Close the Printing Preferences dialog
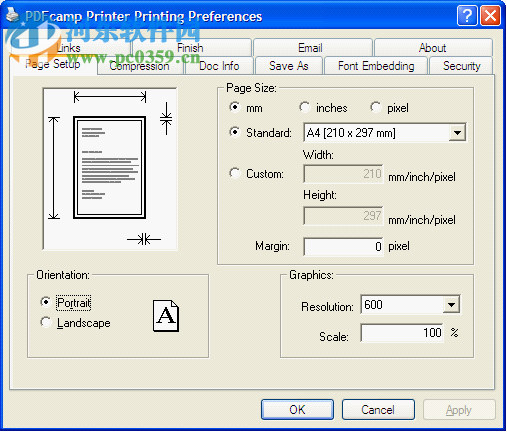507x432 pixels. click(490, 15)
